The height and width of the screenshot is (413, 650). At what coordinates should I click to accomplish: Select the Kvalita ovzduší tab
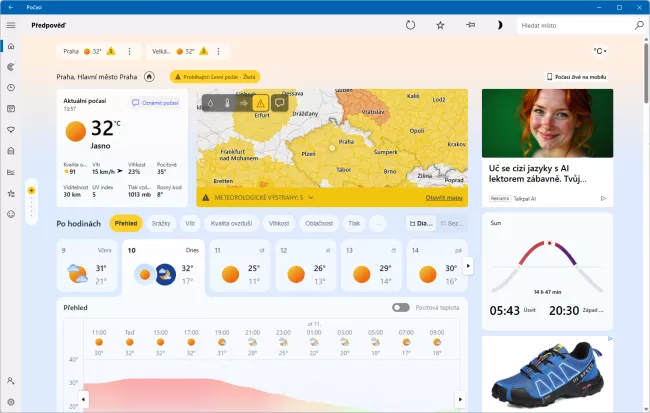pyautogui.click(x=231, y=223)
